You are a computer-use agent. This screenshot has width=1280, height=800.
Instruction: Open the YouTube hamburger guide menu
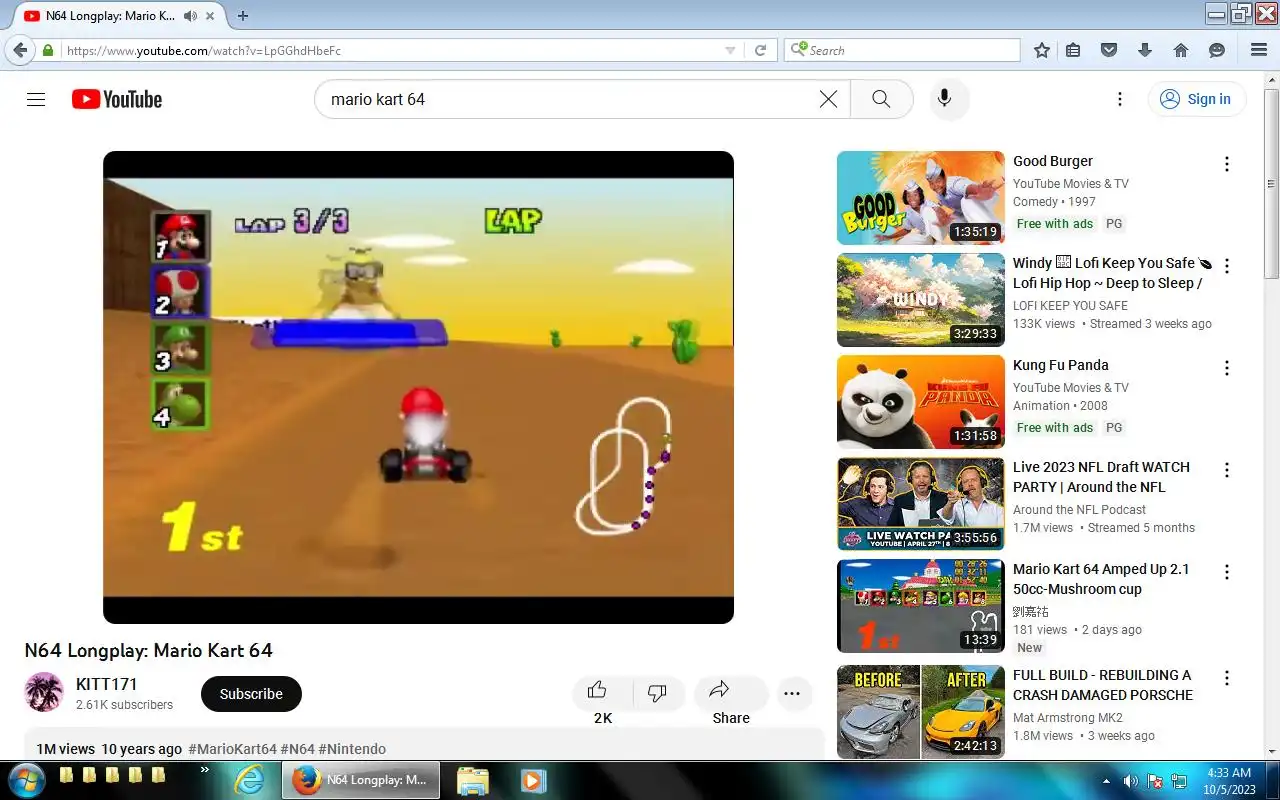pyautogui.click(x=36, y=99)
